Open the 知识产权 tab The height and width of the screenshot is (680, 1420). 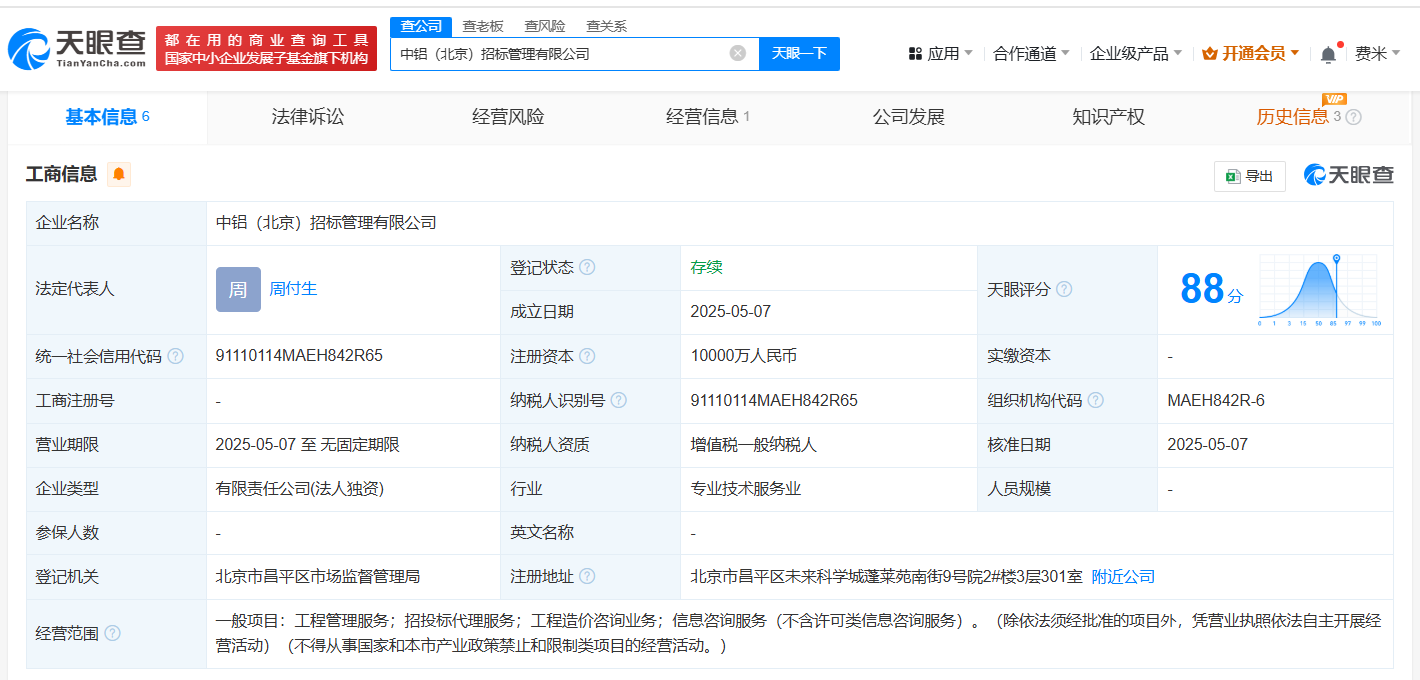(x=1108, y=117)
